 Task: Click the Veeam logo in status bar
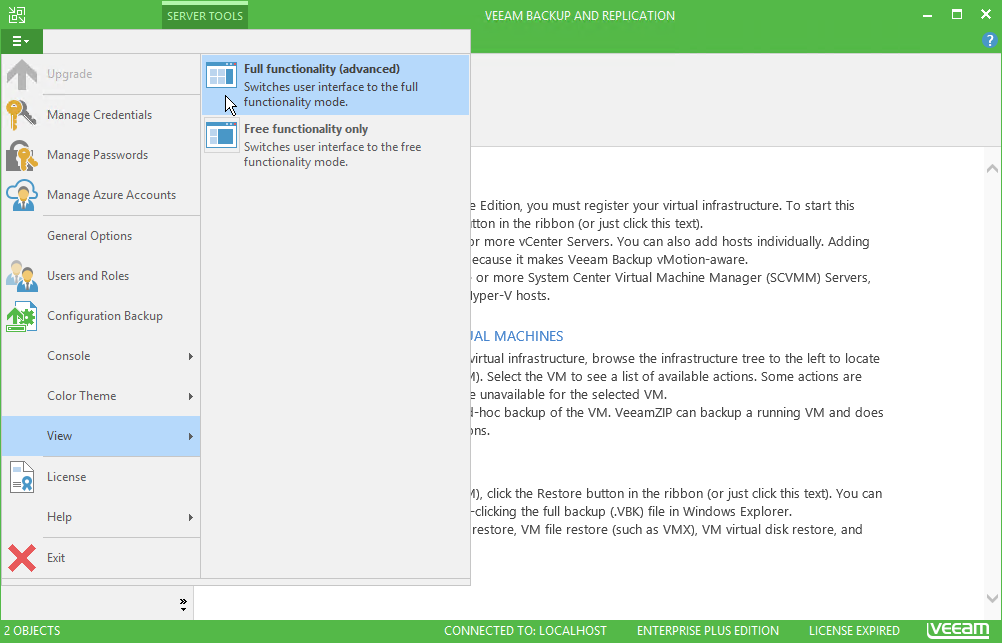pos(958,630)
